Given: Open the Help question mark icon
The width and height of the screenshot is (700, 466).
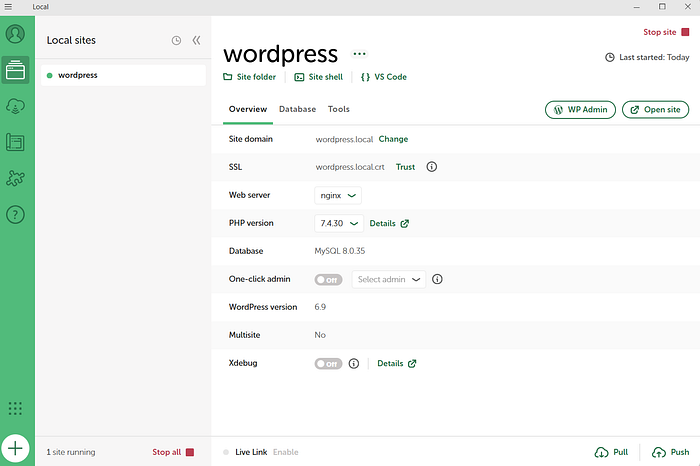Looking at the screenshot, I should (15, 215).
